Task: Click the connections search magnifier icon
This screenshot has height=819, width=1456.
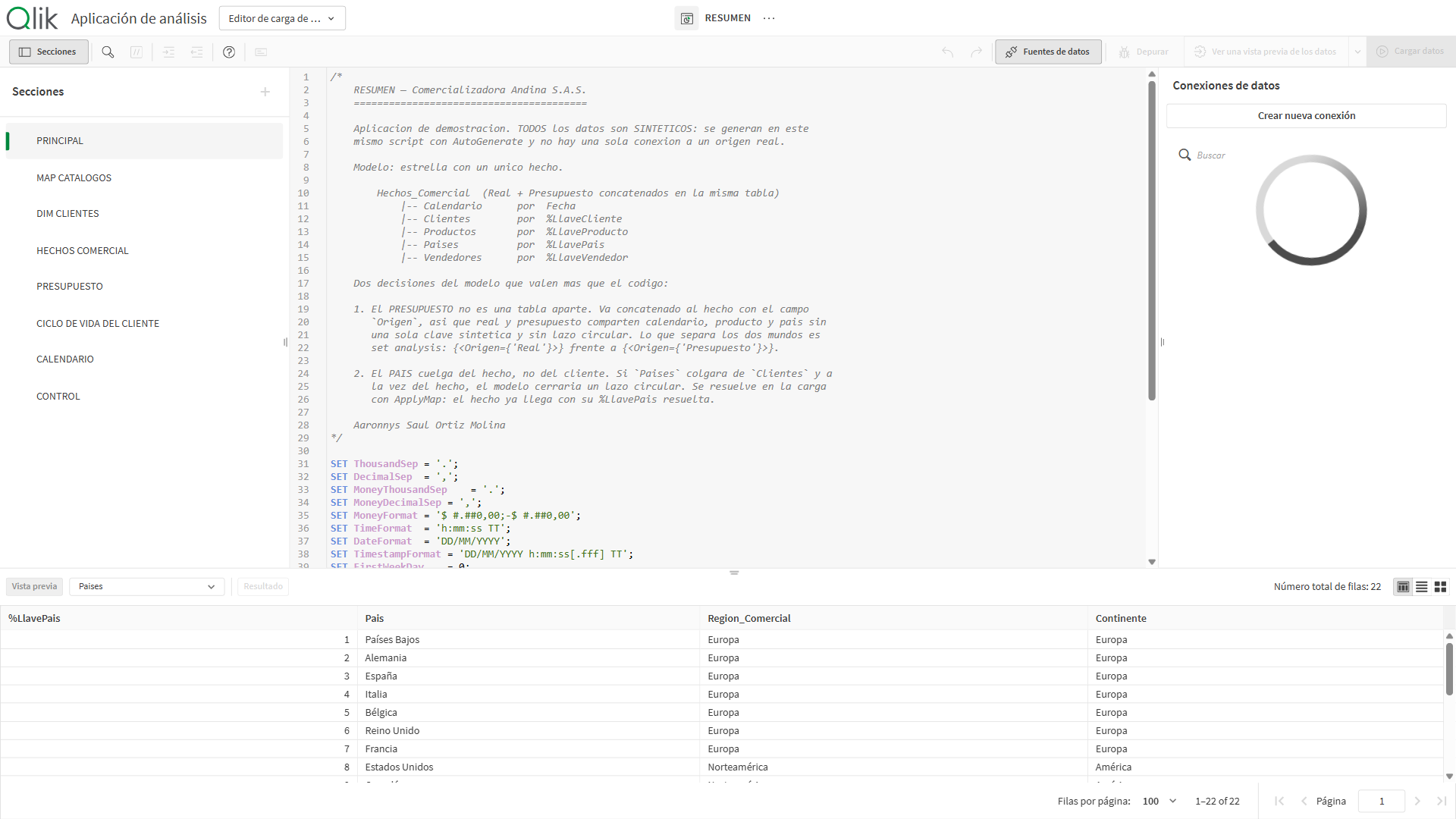Action: tap(1185, 155)
